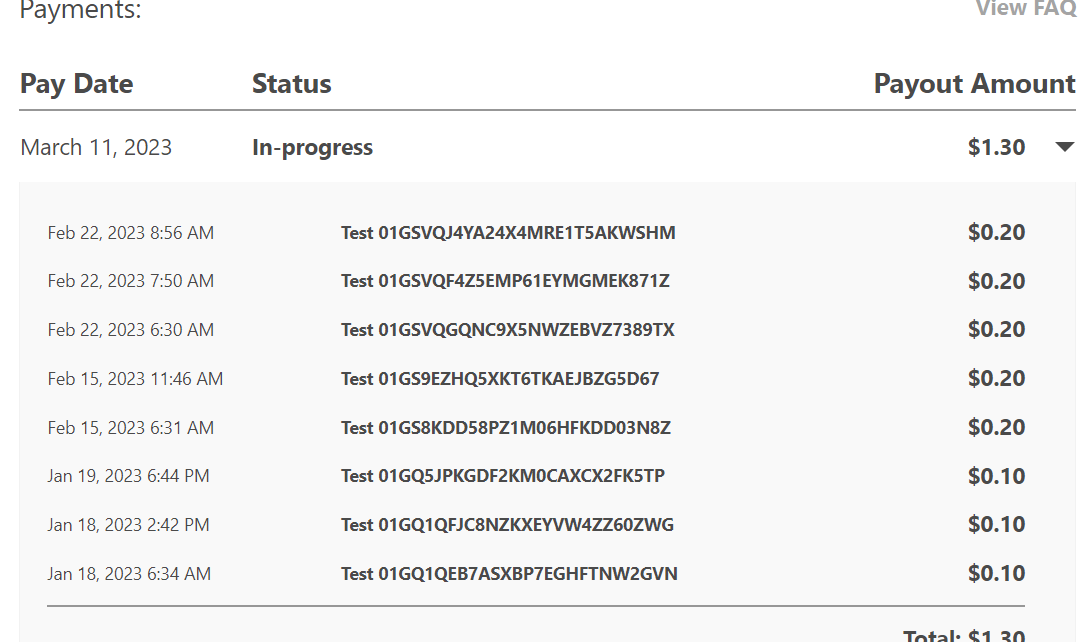Click the Payout Amount column header

[974, 84]
